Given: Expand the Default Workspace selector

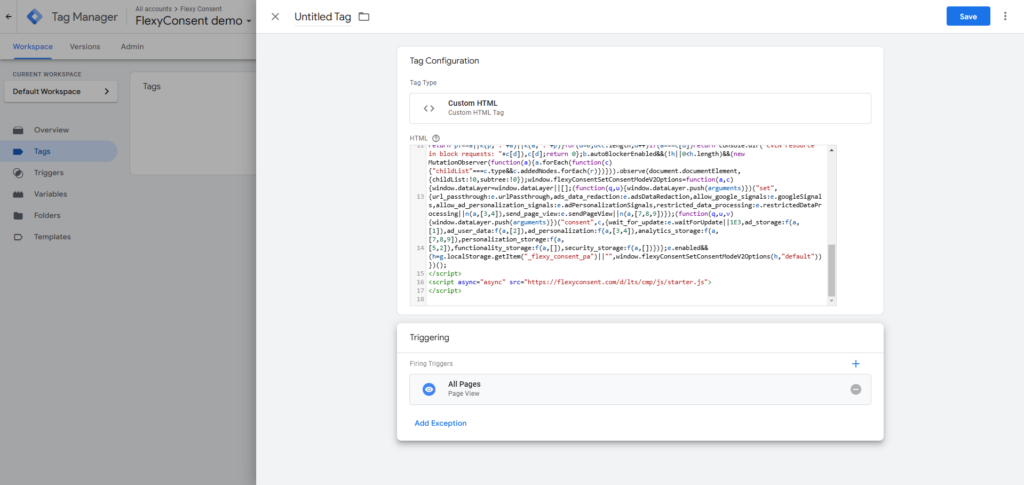Looking at the screenshot, I should (x=60, y=92).
